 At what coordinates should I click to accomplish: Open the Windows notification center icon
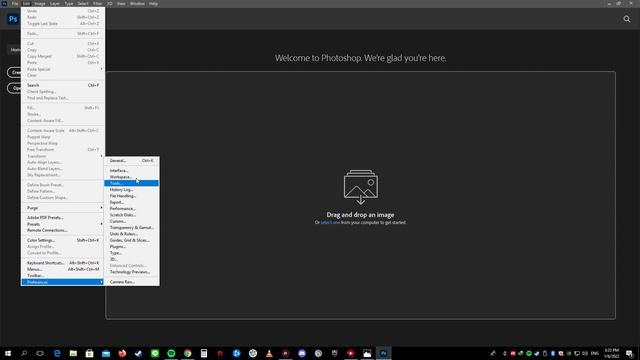click(x=629, y=353)
